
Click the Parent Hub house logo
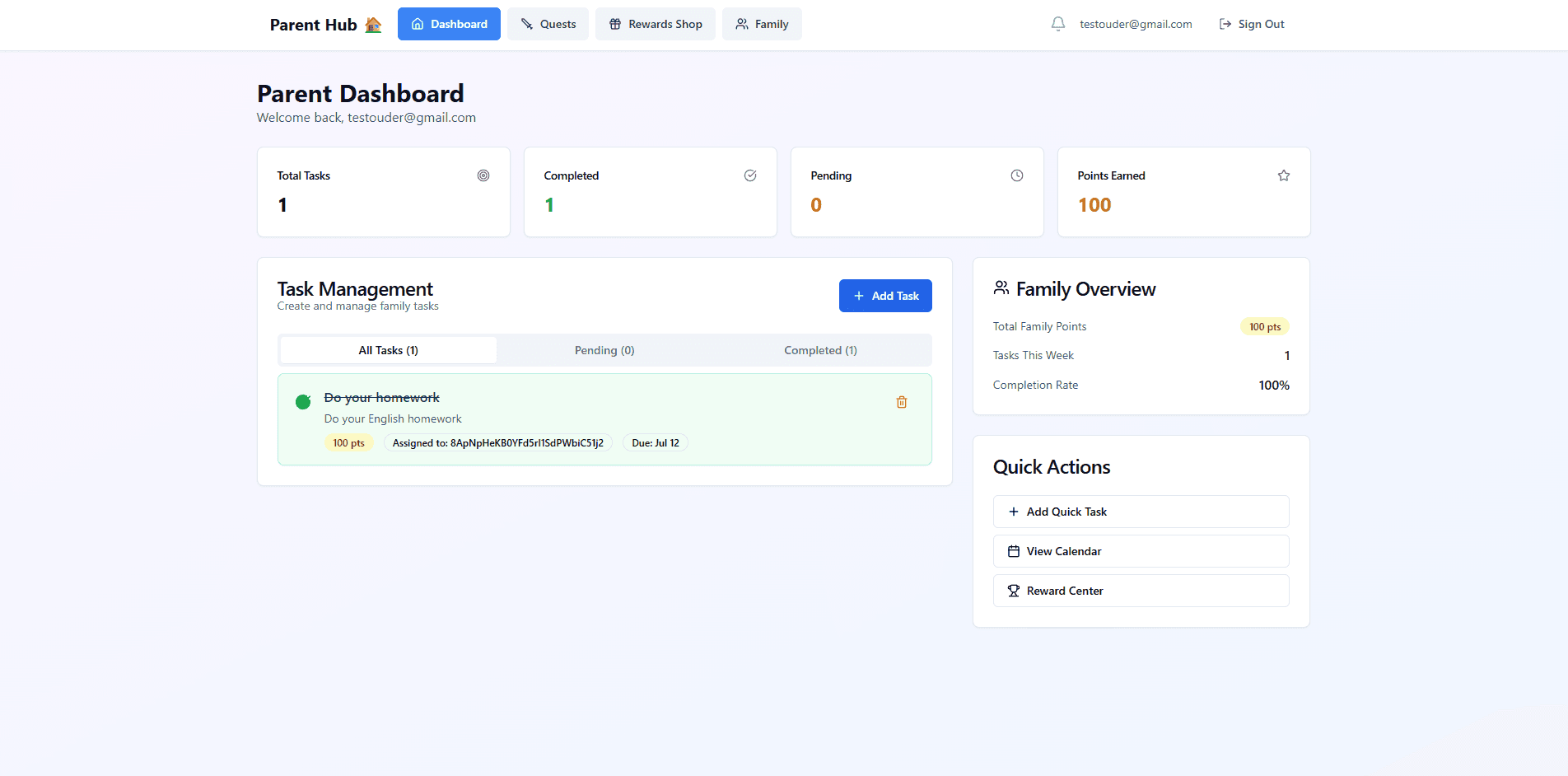coord(373,25)
